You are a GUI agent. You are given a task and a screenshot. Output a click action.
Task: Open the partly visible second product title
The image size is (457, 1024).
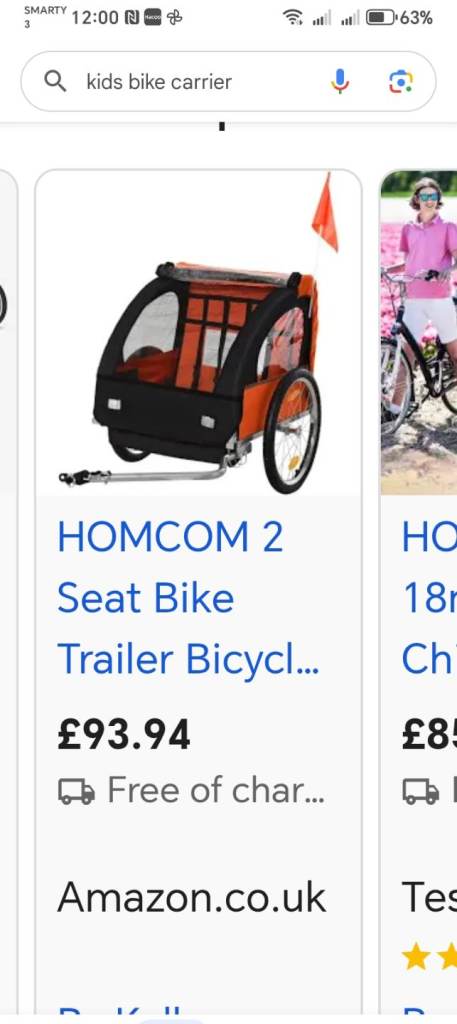click(x=430, y=598)
